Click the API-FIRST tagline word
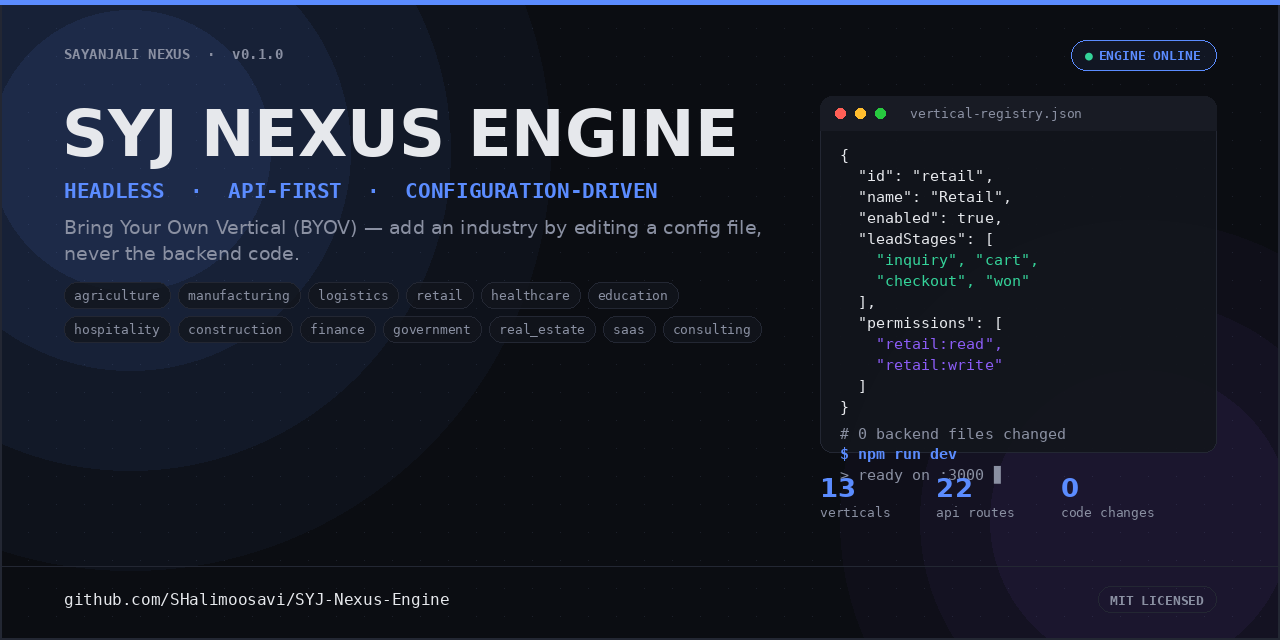The image size is (1280, 640). pos(285,191)
